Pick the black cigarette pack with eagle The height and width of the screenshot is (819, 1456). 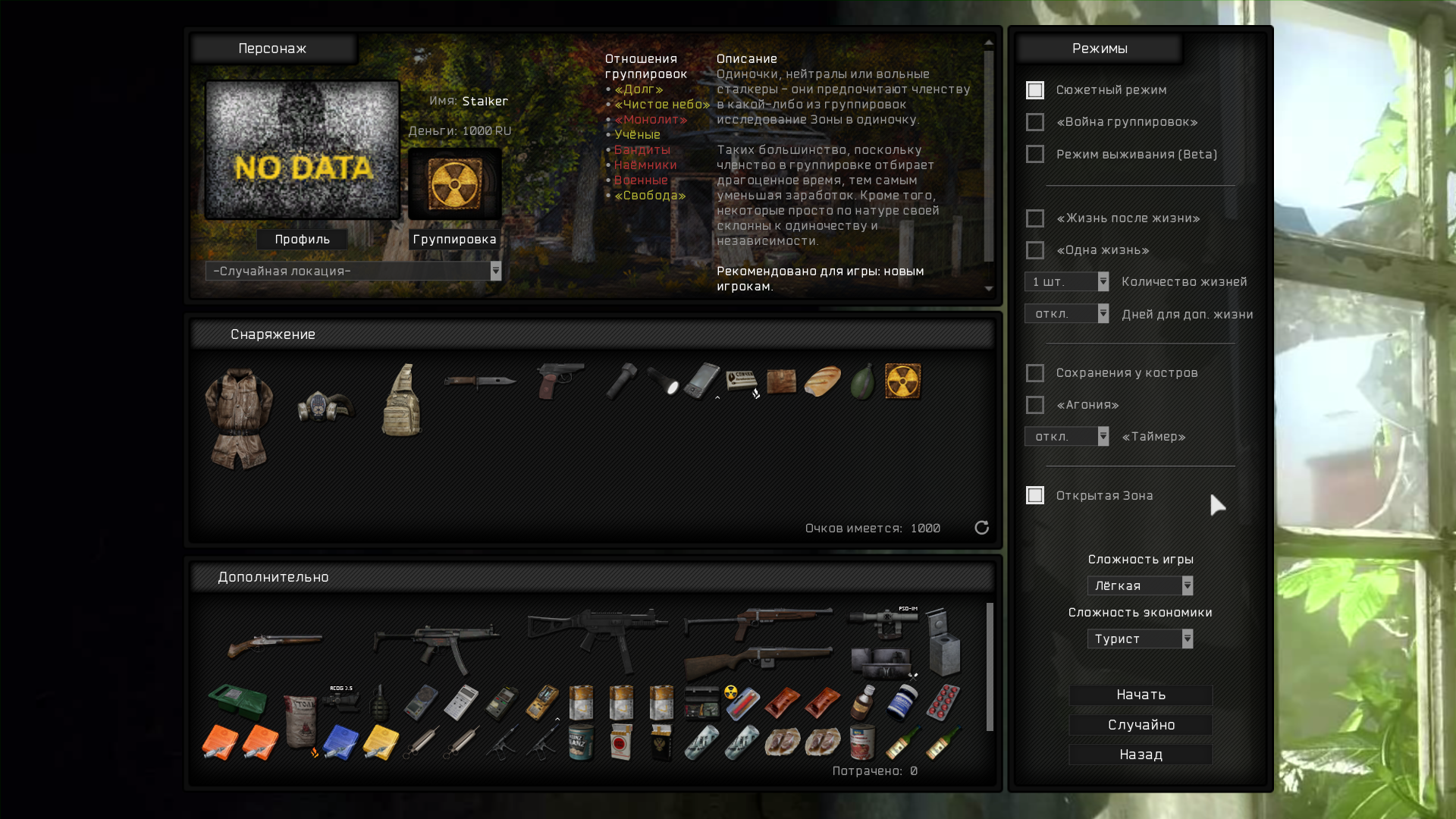[661, 742]
